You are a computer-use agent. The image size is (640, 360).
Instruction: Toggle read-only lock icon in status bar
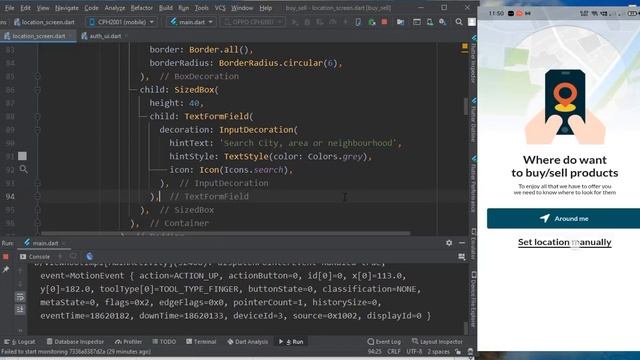(x=458, y=351)
